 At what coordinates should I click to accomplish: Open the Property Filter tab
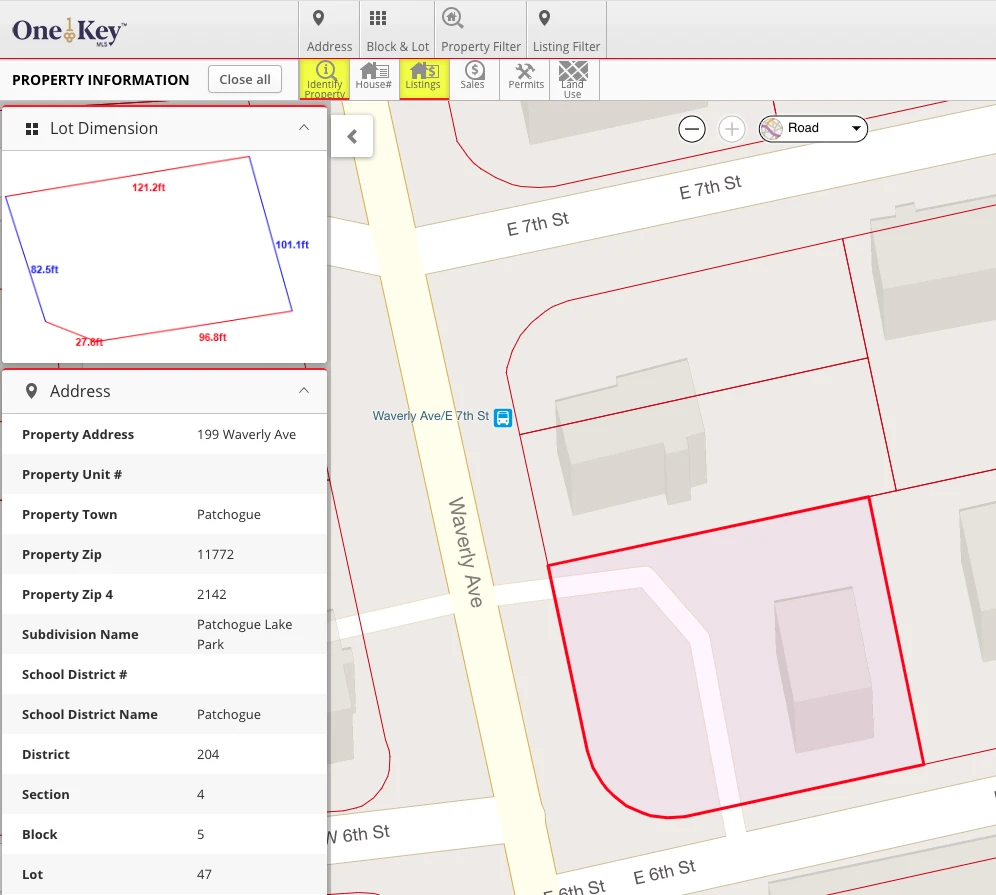pos(481,29)
